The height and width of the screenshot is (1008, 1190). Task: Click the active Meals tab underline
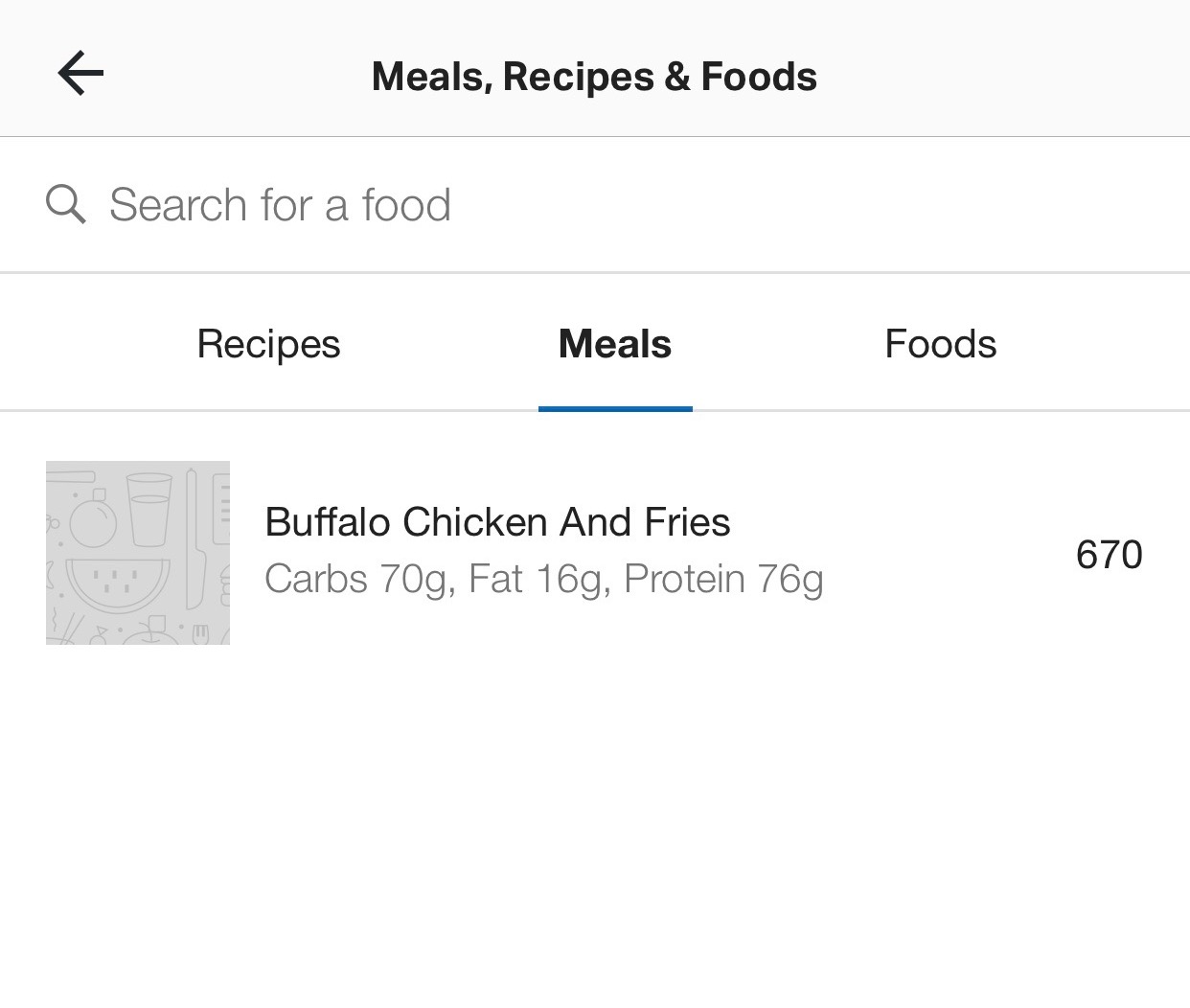tap(614, 410)
